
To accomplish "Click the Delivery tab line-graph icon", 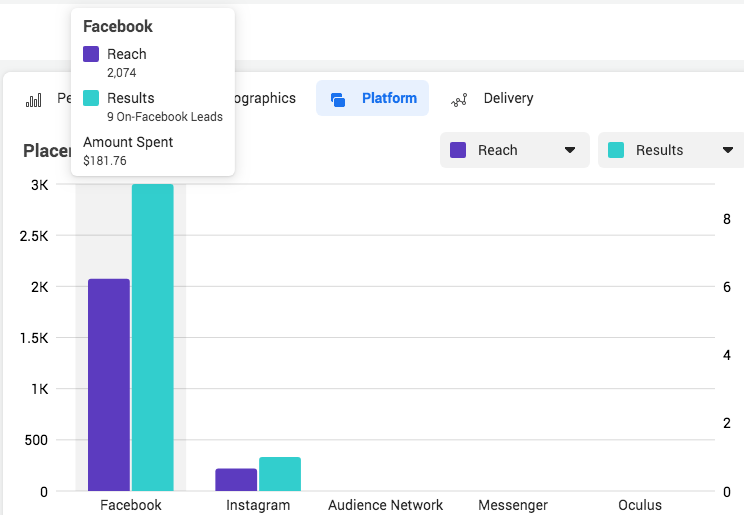I will [x=460, y=99].
